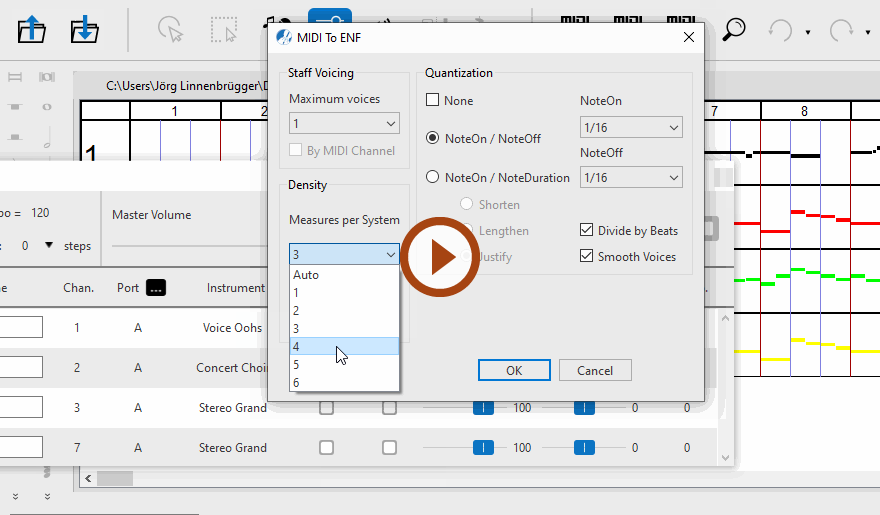Choose 5 in Measures per System list
This screenshot has height=515, width=880.
click(344, 365)
